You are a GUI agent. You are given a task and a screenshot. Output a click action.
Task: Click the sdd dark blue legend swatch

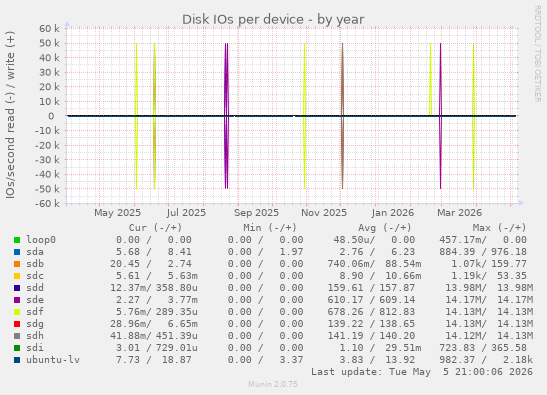pyautogui.click(x=17, y=288)
